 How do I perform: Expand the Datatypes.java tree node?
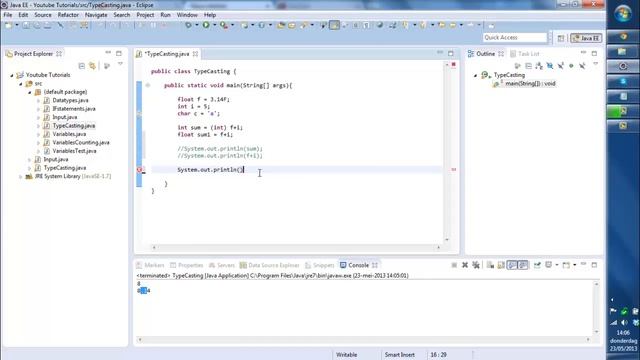click(38, 100)
